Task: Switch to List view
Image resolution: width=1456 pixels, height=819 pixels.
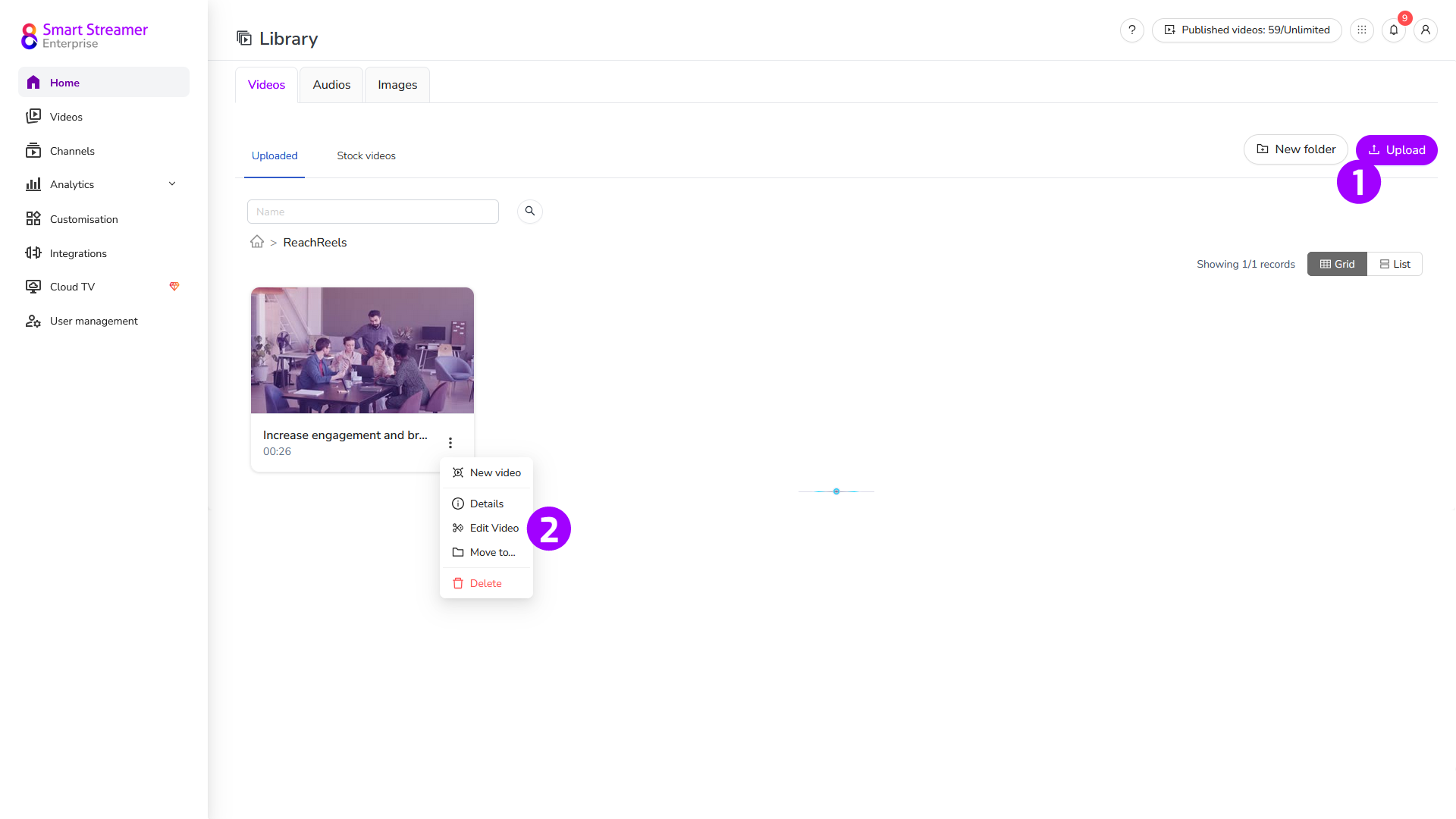Action: click(x=1395, y=264)
